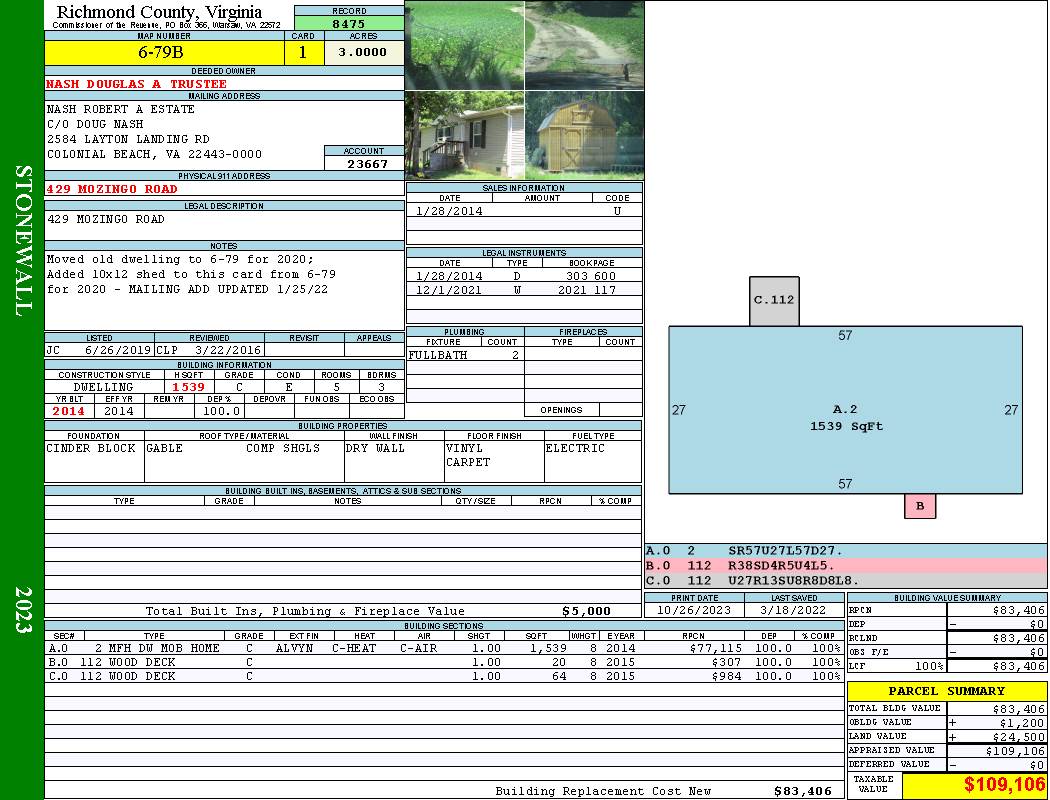The image size is (1050, 800).
Task: Click the green record number 8475
Action: [x=348, y=23]
